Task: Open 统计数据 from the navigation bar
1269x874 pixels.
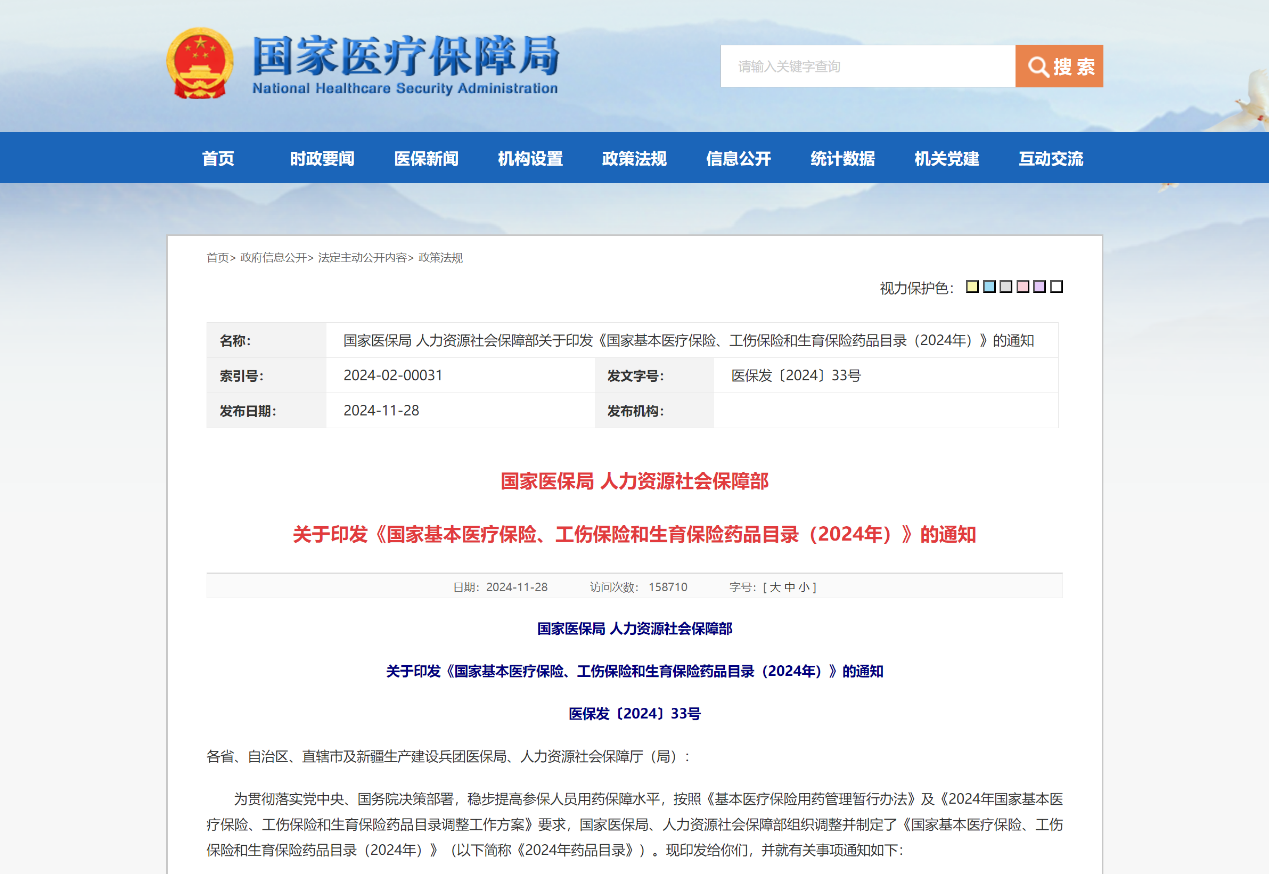Action: point(842,158)
